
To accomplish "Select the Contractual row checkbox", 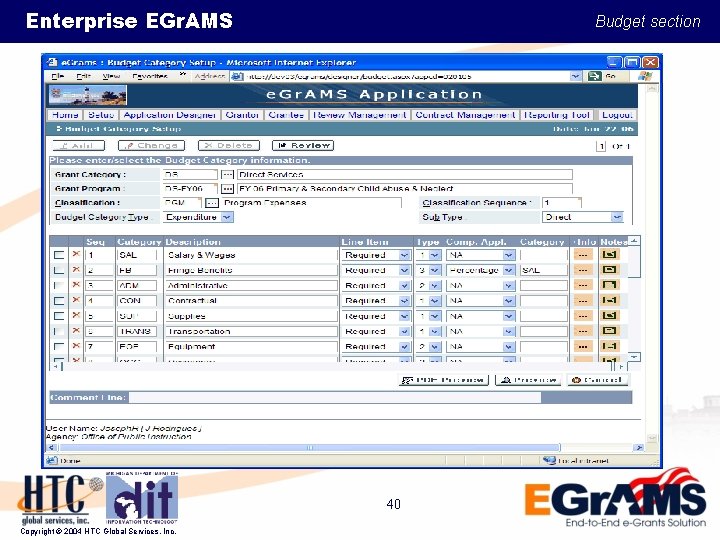I will [x=59, y=301].
